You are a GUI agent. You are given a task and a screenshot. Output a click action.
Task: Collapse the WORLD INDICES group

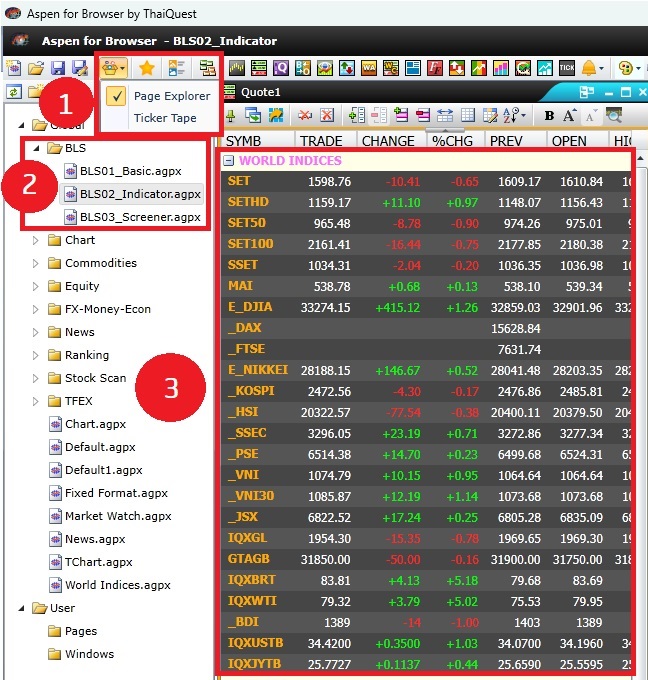point(228,161)
